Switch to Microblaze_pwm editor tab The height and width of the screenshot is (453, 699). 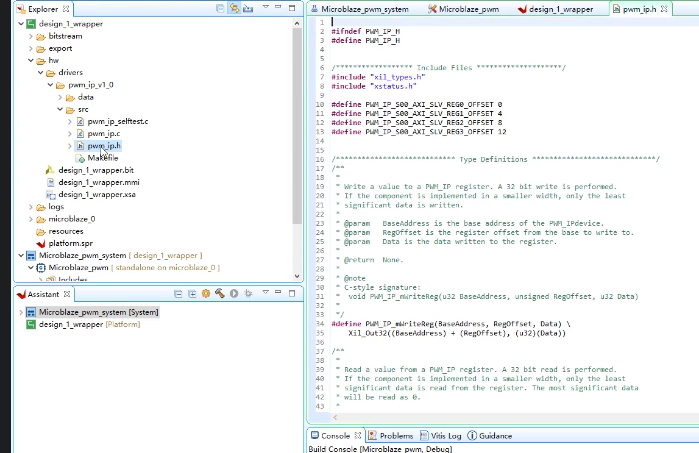464,9
